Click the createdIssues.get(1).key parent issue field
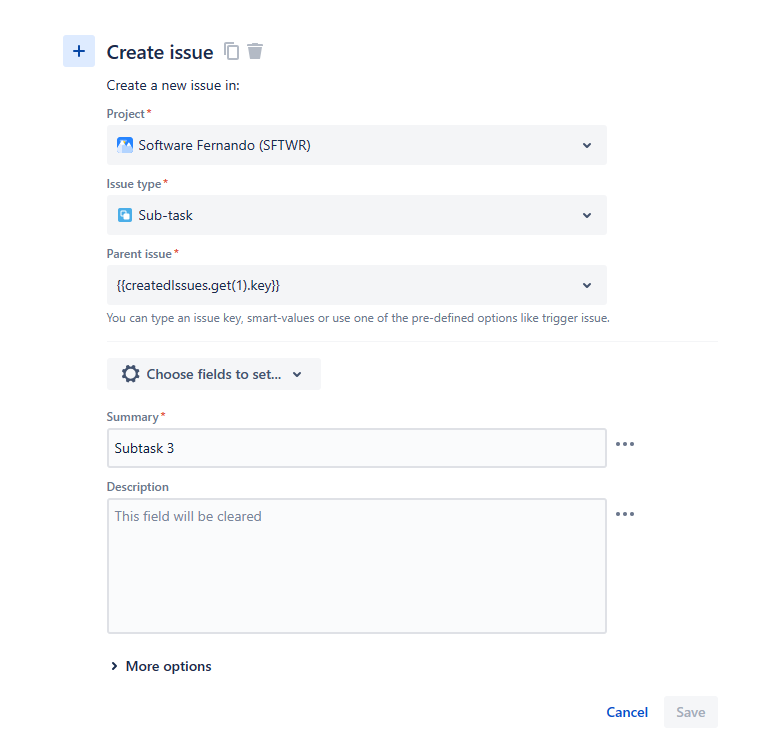 pyautogui.click(x=356, y=285)
